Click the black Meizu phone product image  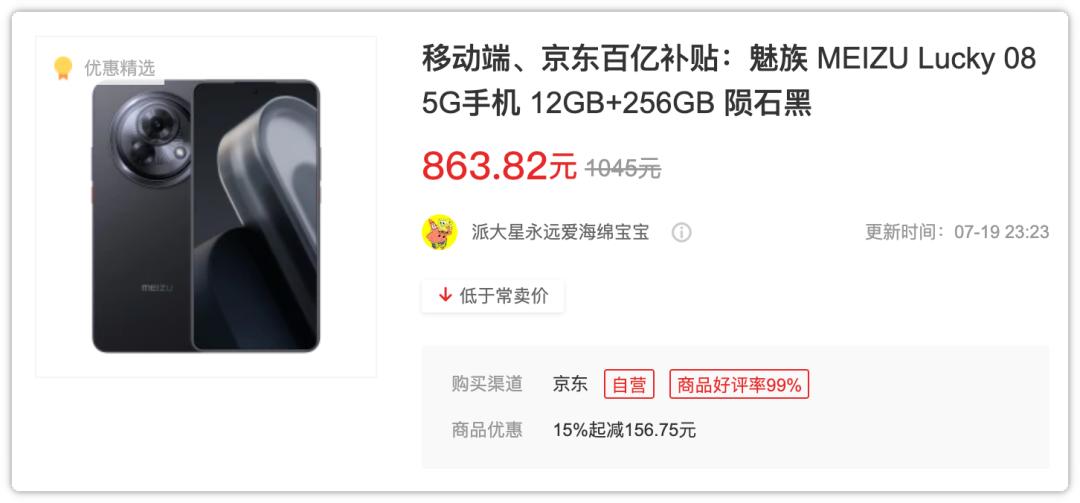(206, 216)
